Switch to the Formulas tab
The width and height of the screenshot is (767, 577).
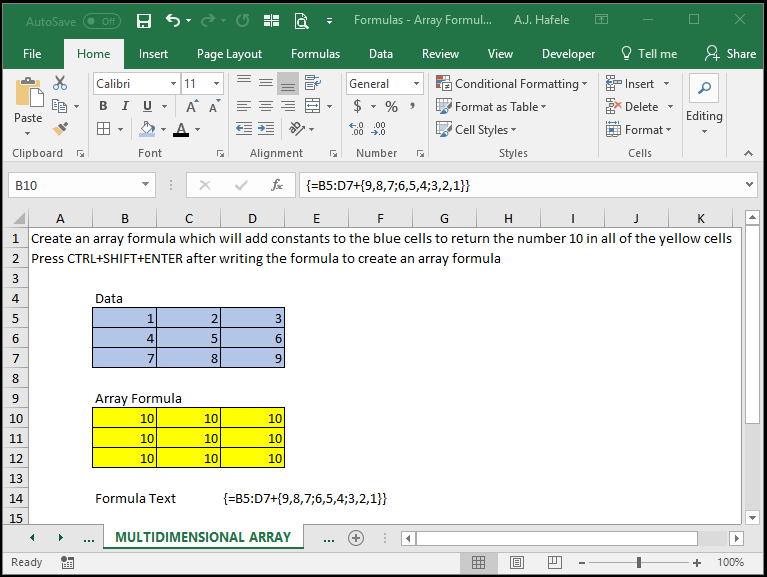pos(316,54)
